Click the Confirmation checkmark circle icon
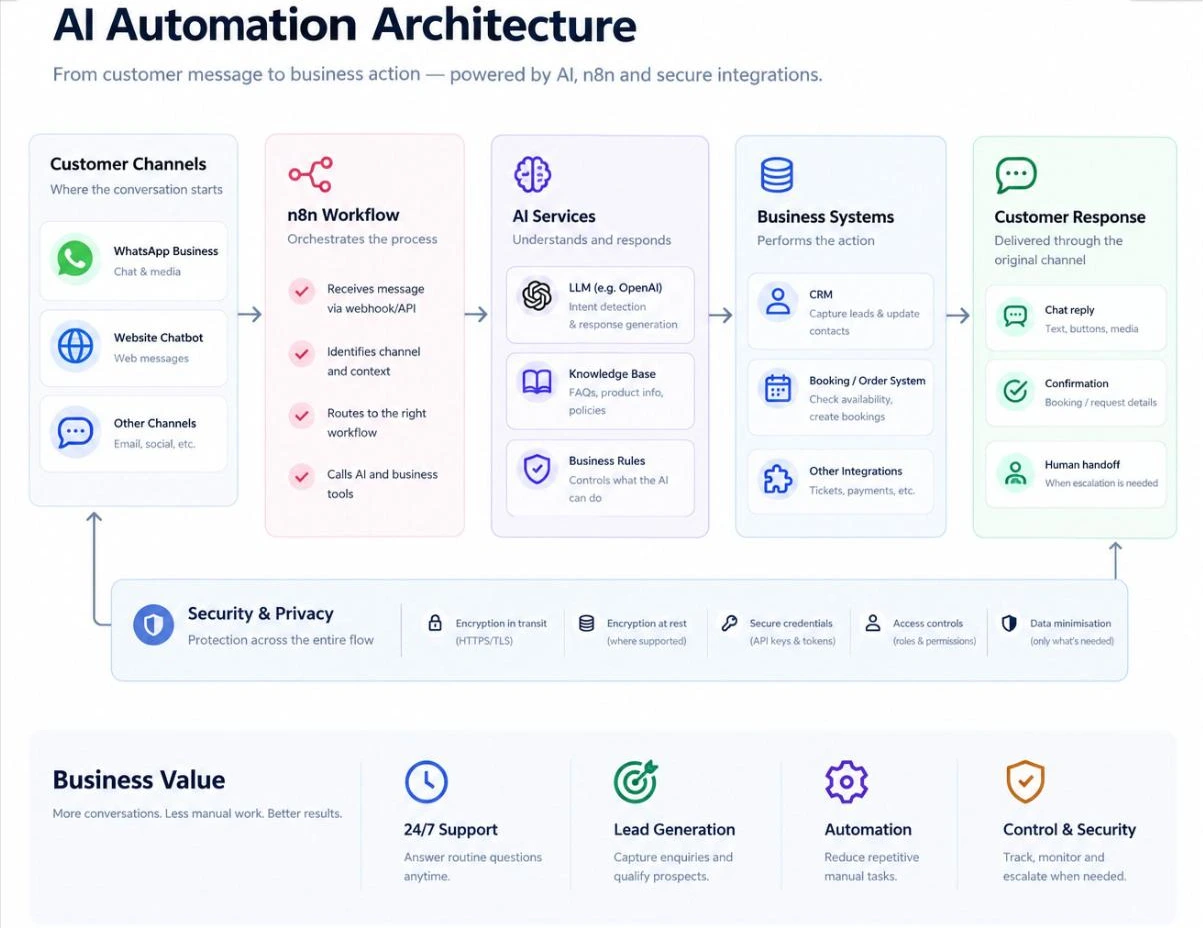 pyautogui.click(x=1016, y=391)
